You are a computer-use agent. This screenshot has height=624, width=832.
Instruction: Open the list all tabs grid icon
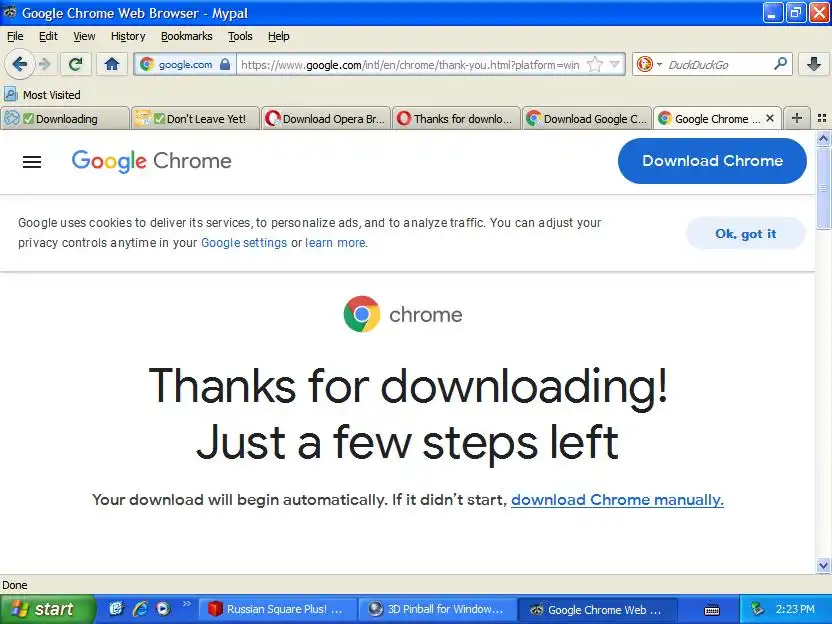point(822,118)
